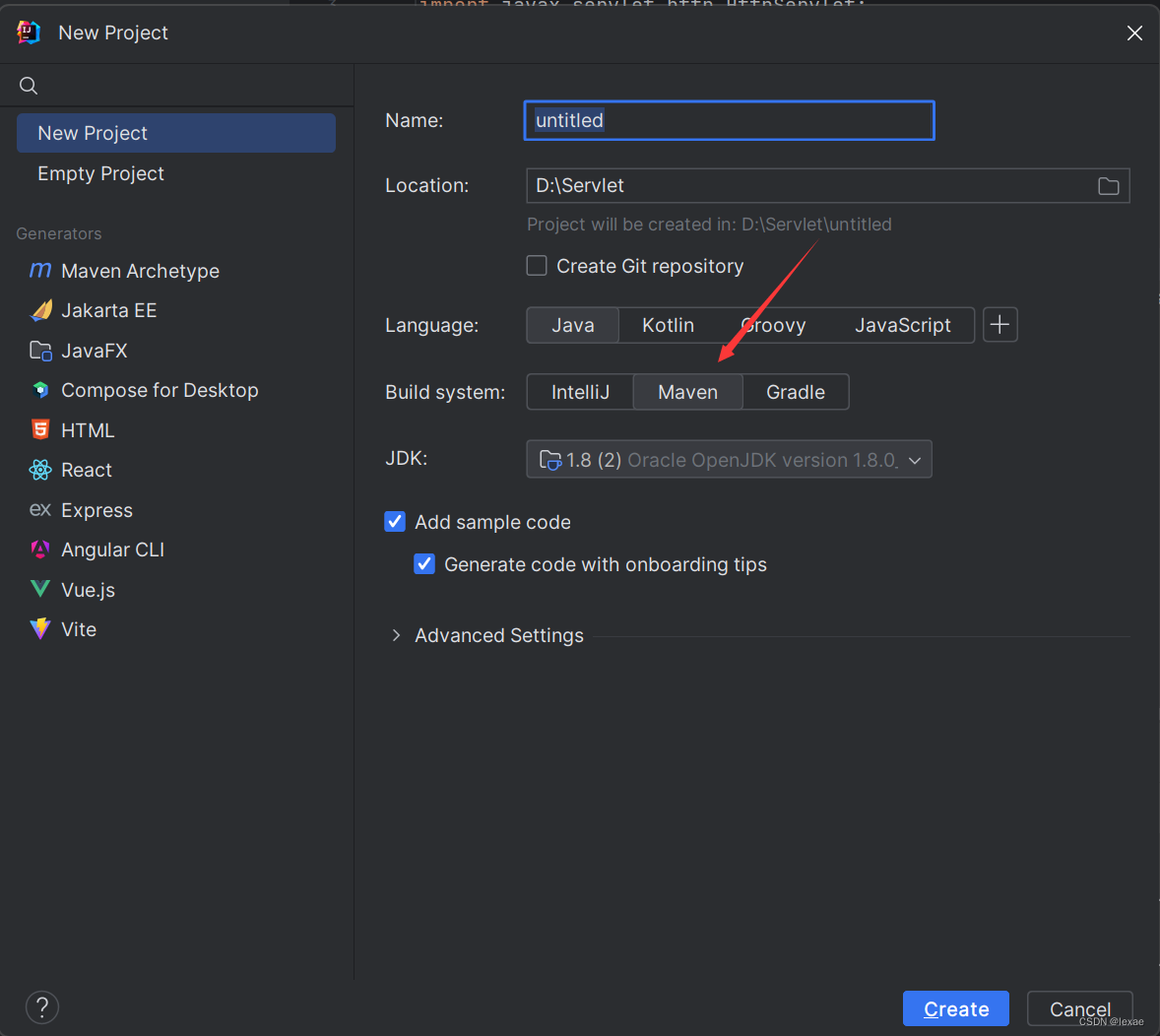
Task: Open the Jakarta EE generator
Action: [176, 310]
